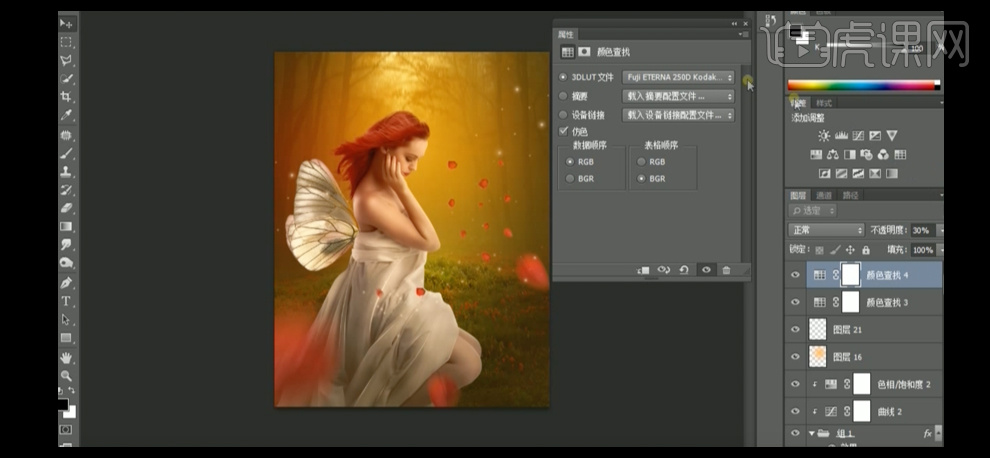Clip adjustment to layer in Properties panel

click(x=643, y=270)
